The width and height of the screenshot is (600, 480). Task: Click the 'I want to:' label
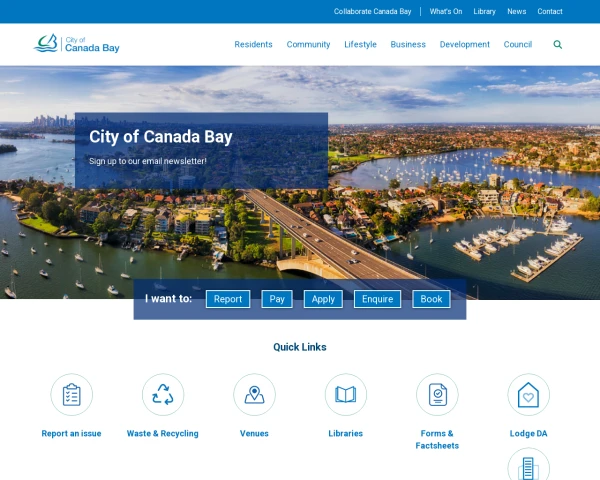(x=168, y=299)
